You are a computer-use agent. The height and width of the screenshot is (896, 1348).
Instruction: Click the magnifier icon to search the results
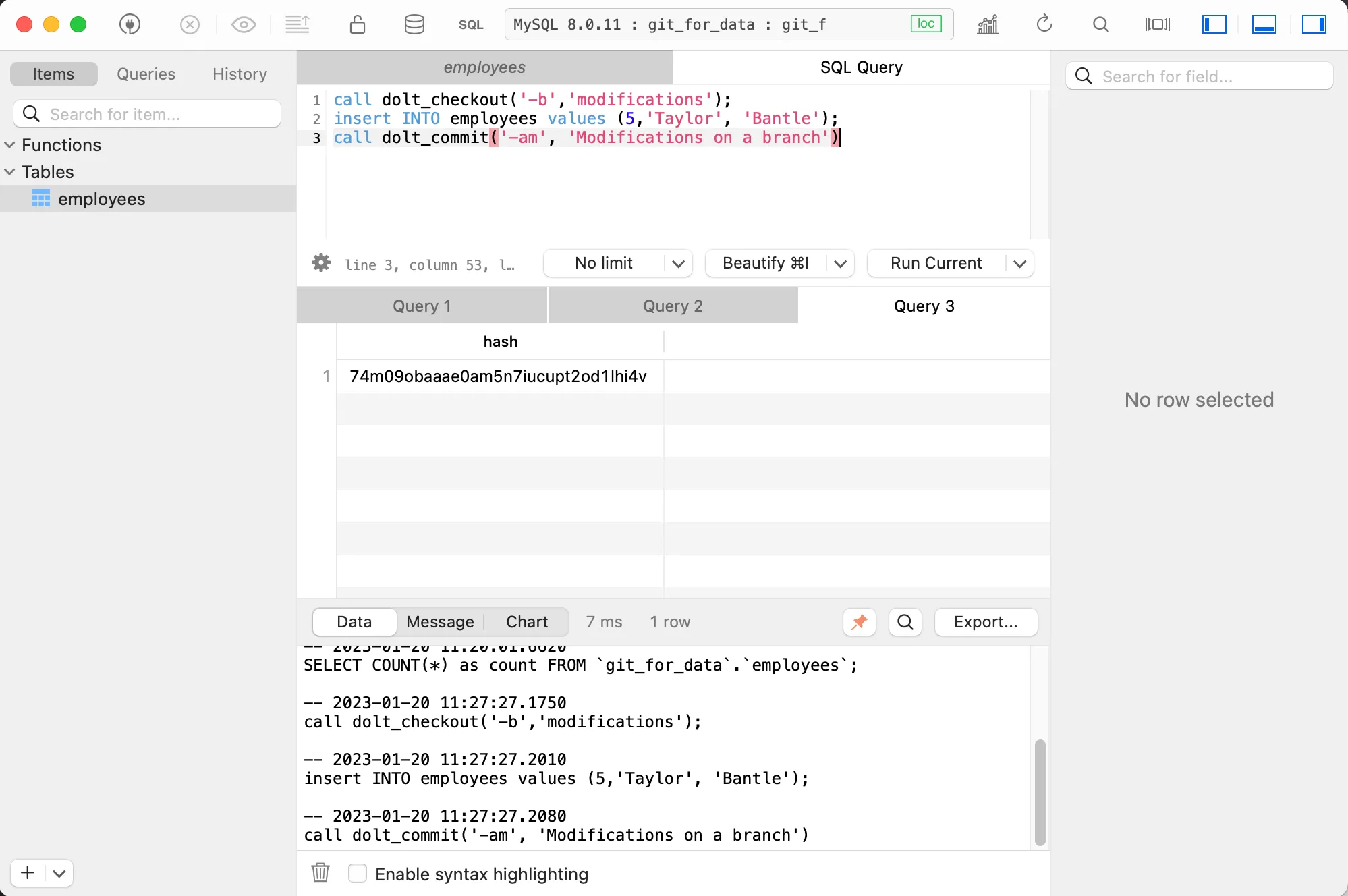pyautogui.click(x=905, y=622)
